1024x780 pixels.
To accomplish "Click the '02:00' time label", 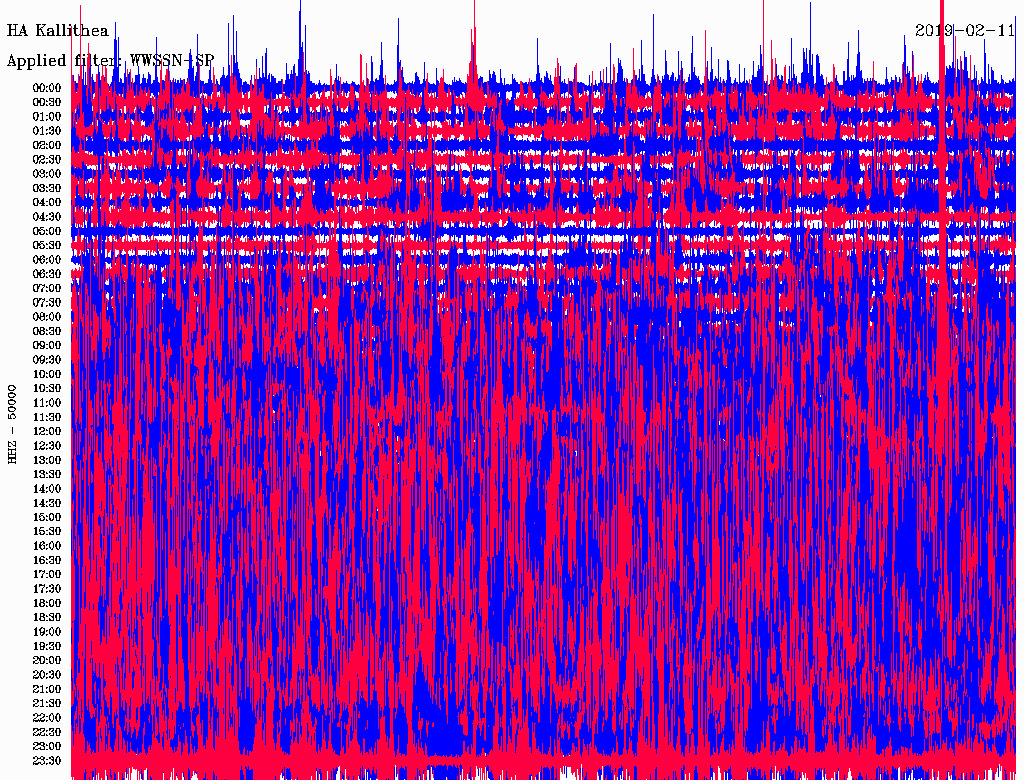I will coord(47,145).
